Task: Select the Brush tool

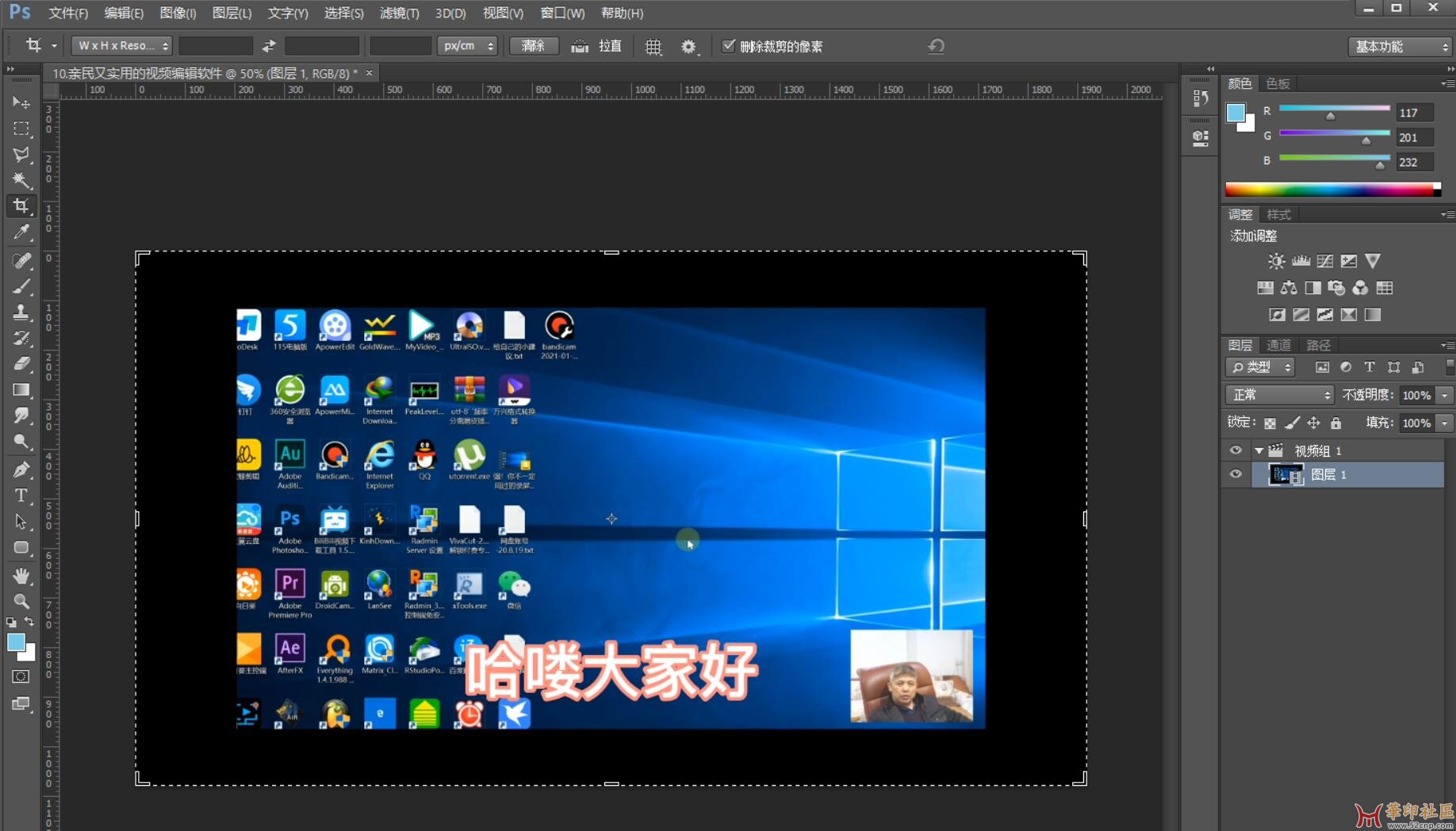Action: coord(21,286)
